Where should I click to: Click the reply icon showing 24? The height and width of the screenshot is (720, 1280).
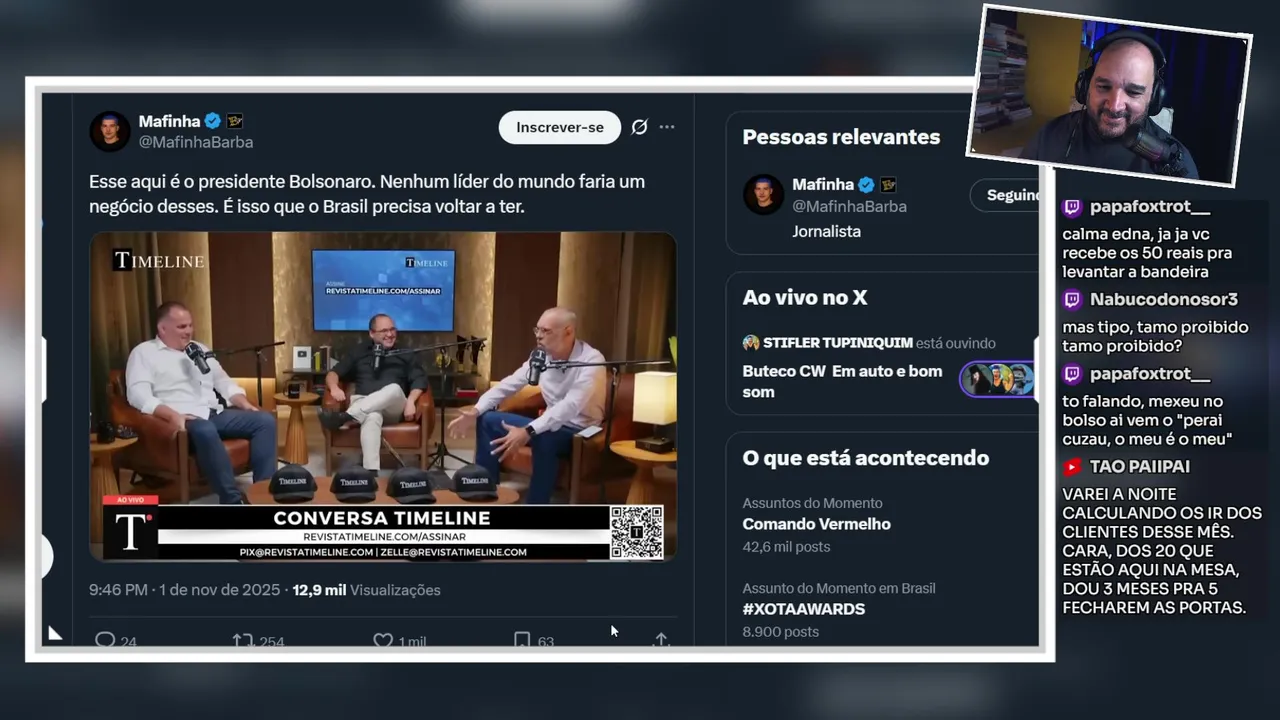[x=105, y=640]
